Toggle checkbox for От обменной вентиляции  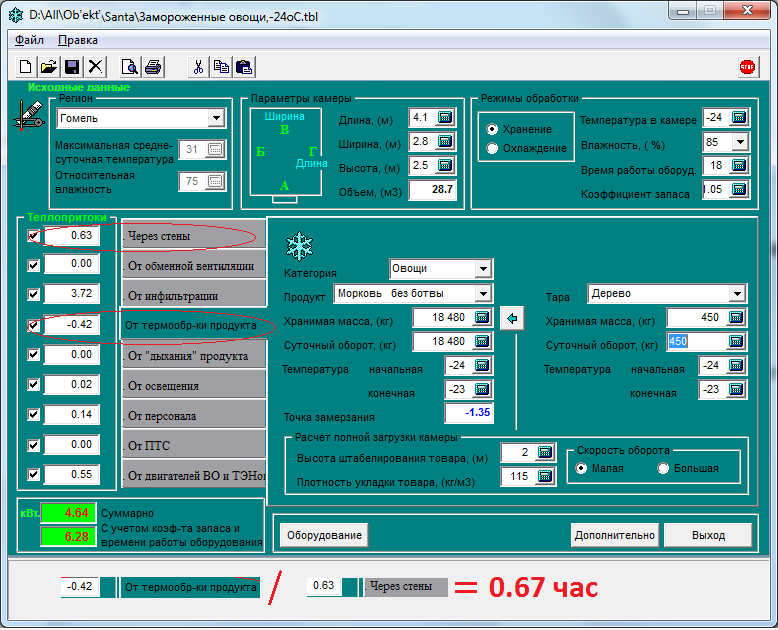click(33, 265)
